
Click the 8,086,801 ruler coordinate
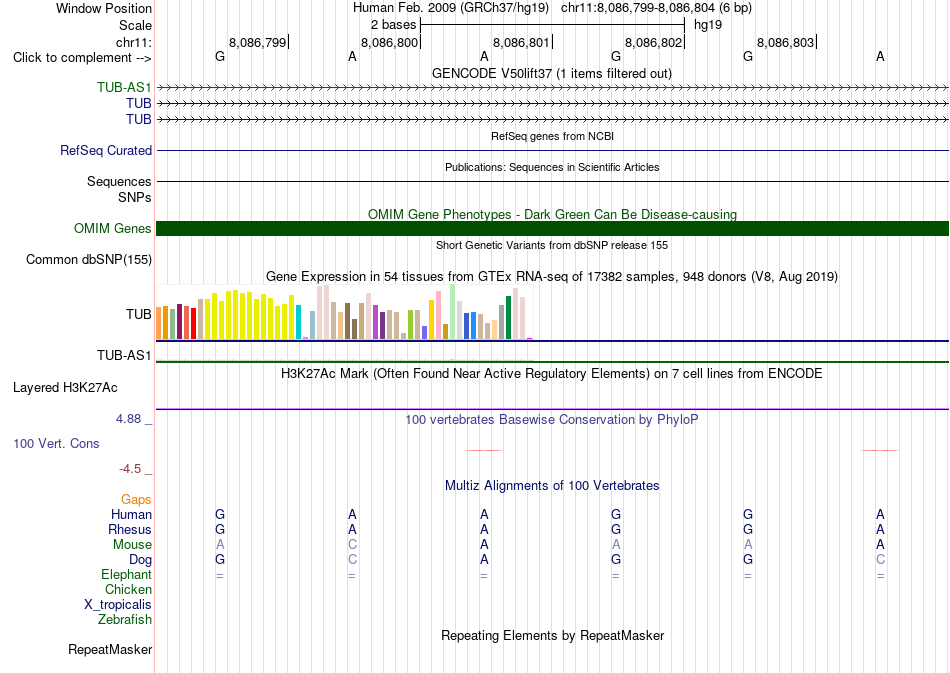pos(522,42)
